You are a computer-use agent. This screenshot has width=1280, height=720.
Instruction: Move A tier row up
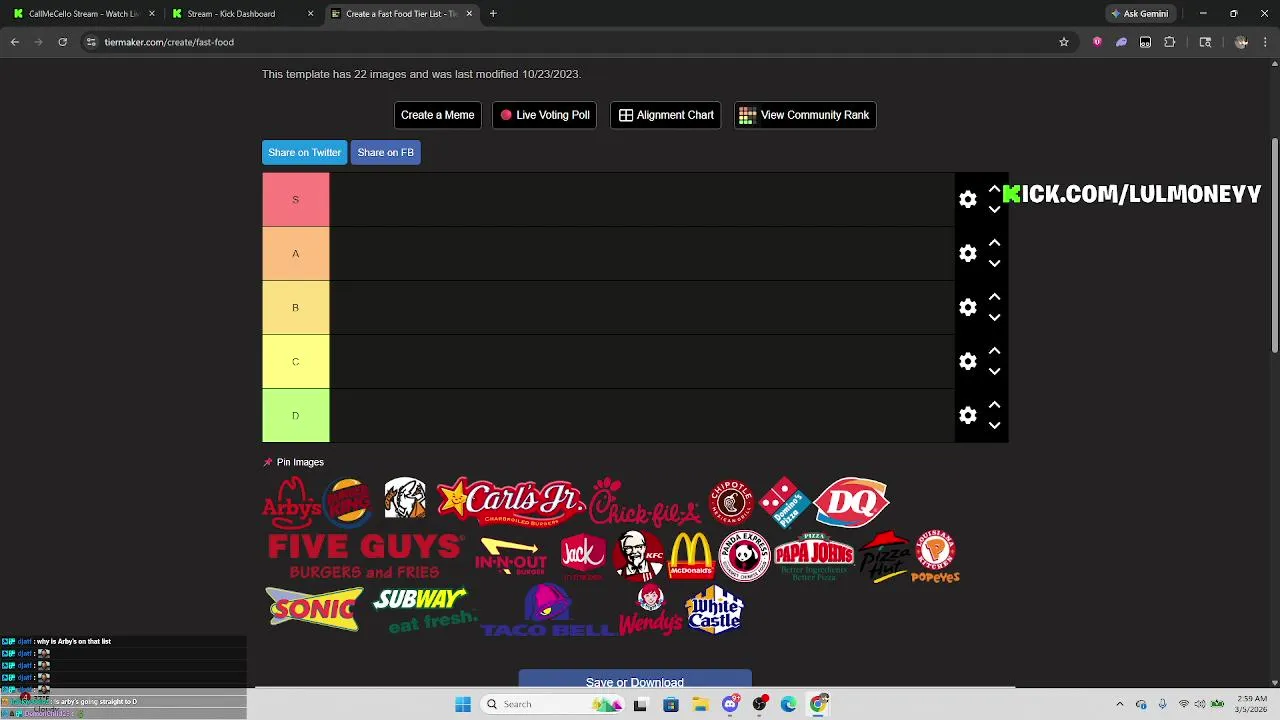point(994,243)
